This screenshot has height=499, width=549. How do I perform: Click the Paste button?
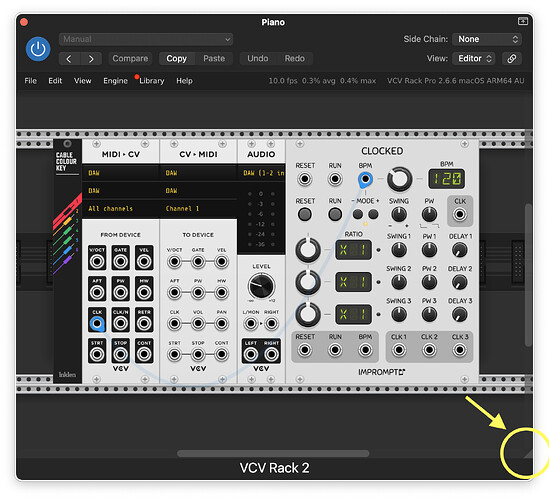(214, 58)
